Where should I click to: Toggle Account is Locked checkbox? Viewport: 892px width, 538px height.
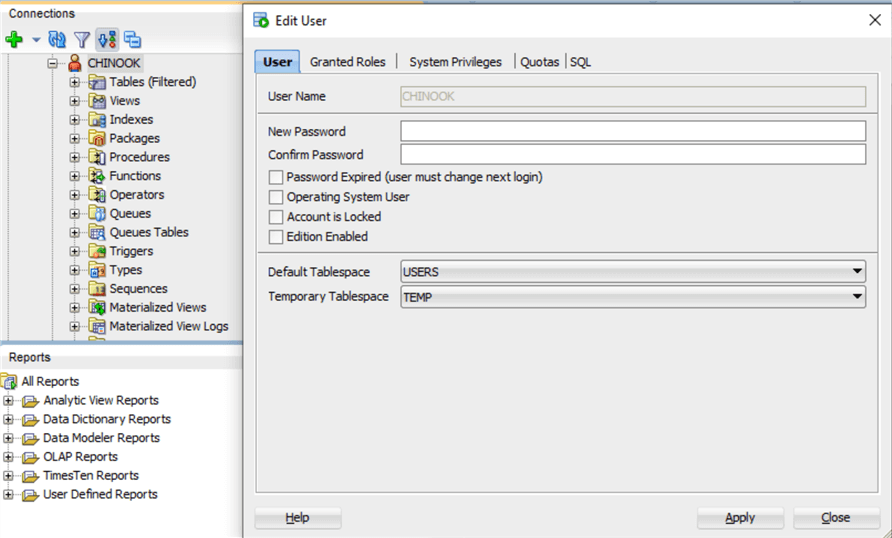[276, 217]
